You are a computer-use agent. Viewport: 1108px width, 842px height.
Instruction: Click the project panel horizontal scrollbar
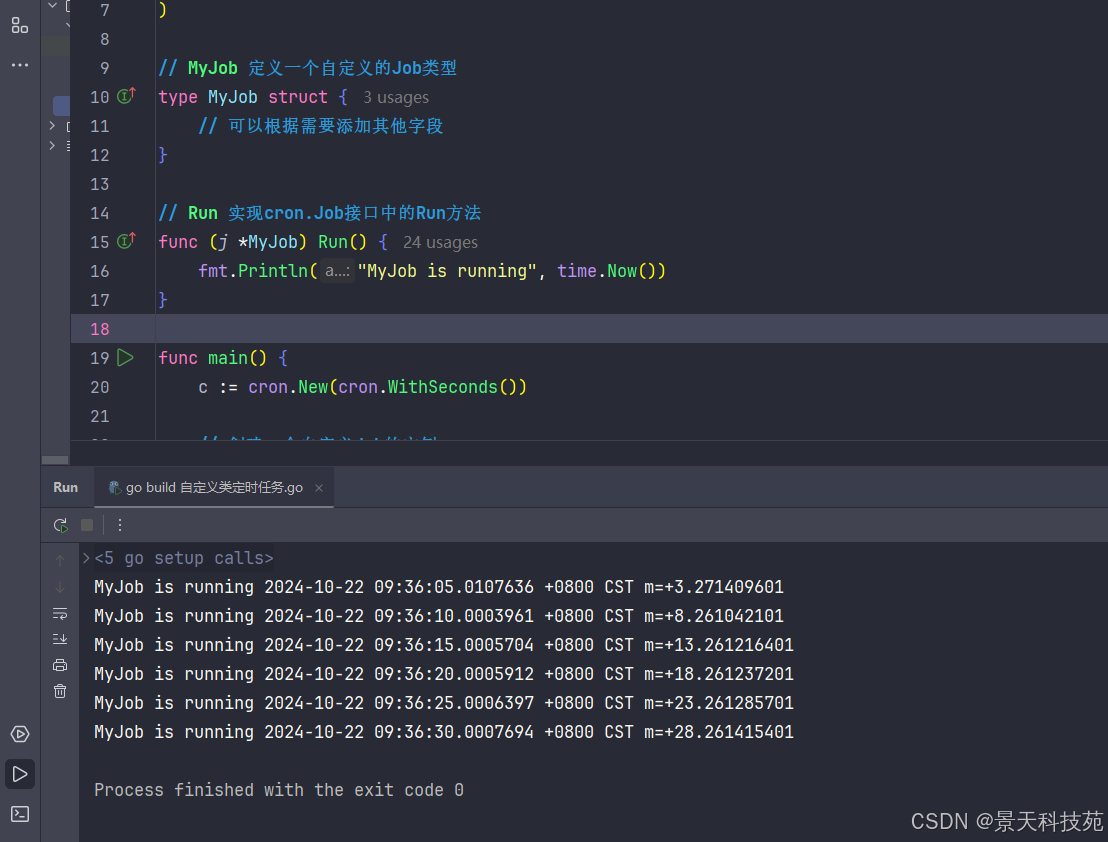[x=55, y=460]
